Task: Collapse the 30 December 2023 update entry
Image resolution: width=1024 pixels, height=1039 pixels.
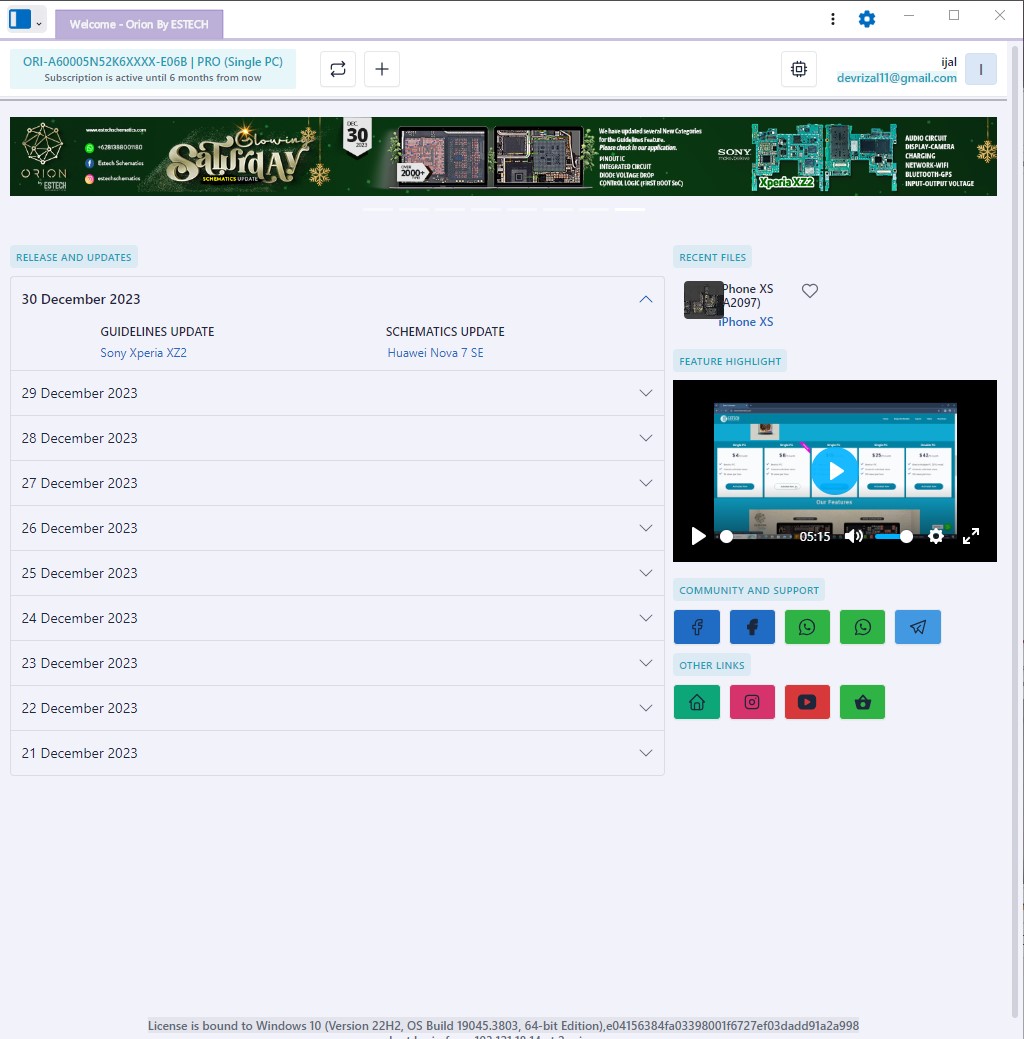Action: 645,298
